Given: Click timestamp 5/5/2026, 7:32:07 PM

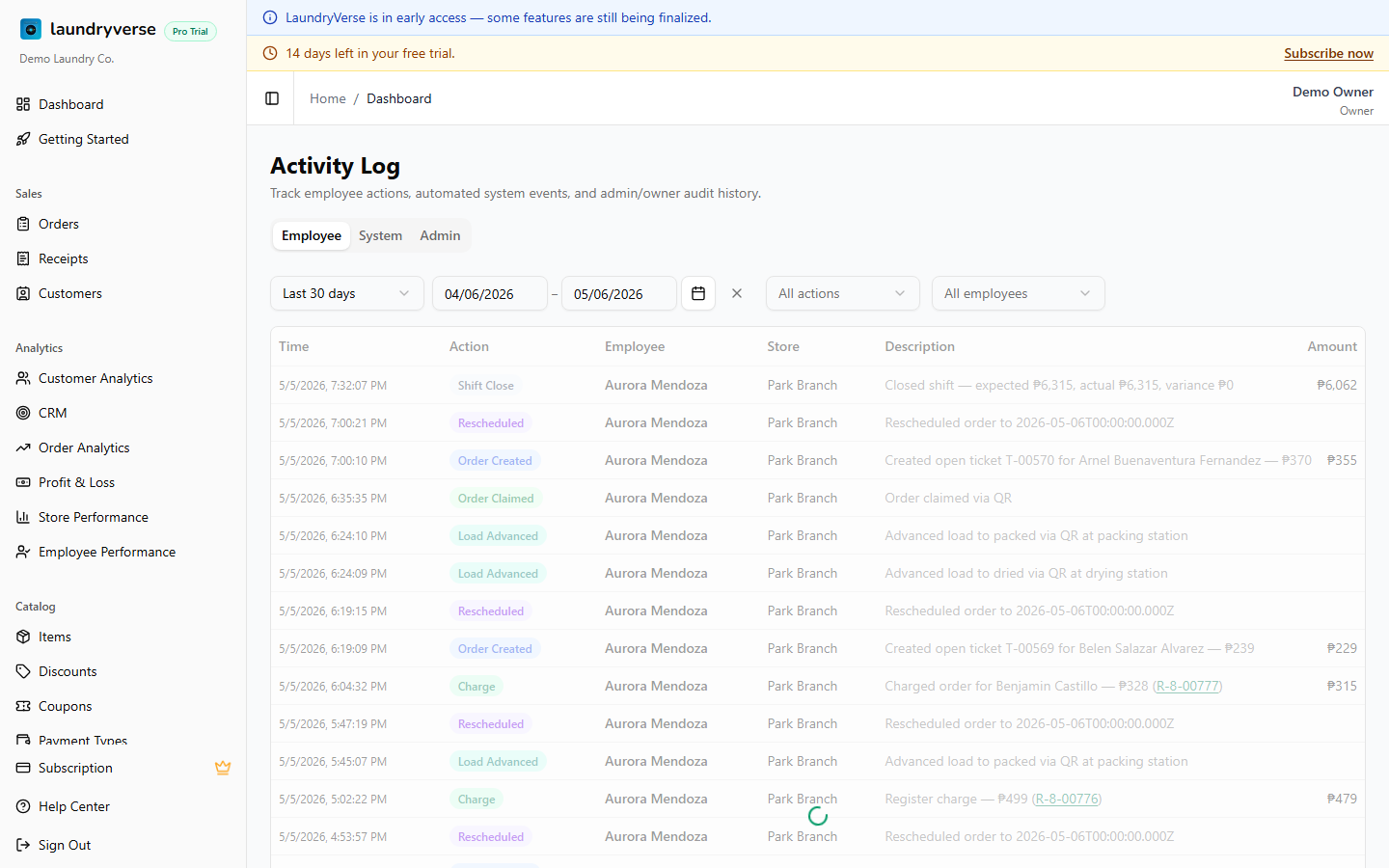Looking at the screenshot, I should 333,385.
